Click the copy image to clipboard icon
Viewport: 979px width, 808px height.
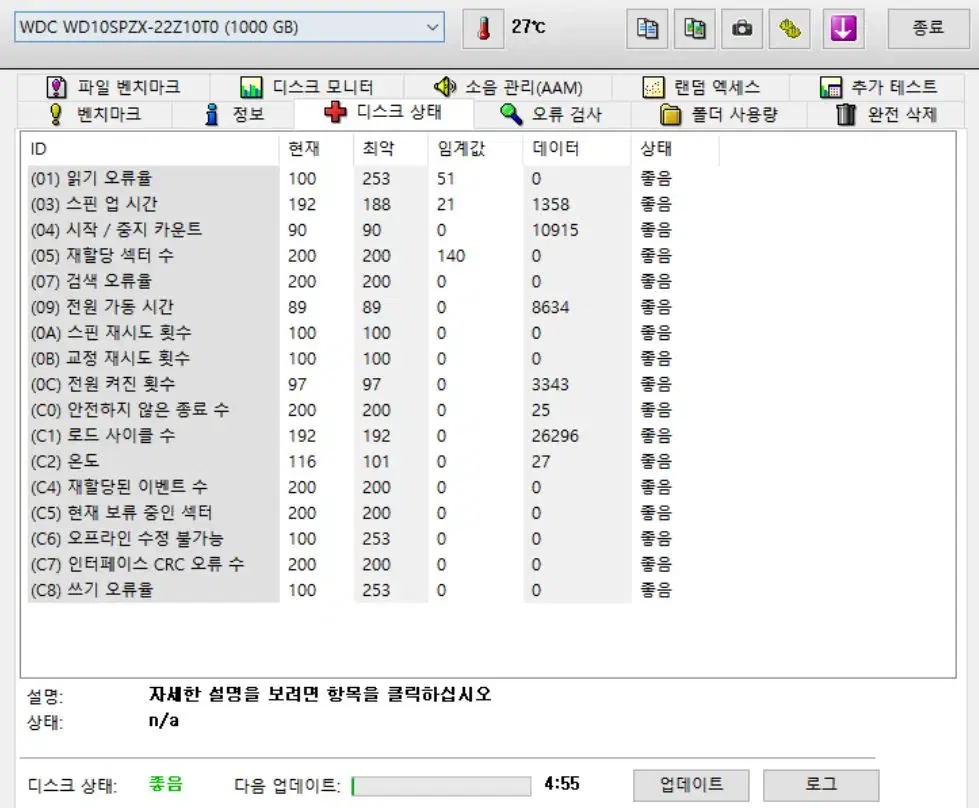[694, 29]
